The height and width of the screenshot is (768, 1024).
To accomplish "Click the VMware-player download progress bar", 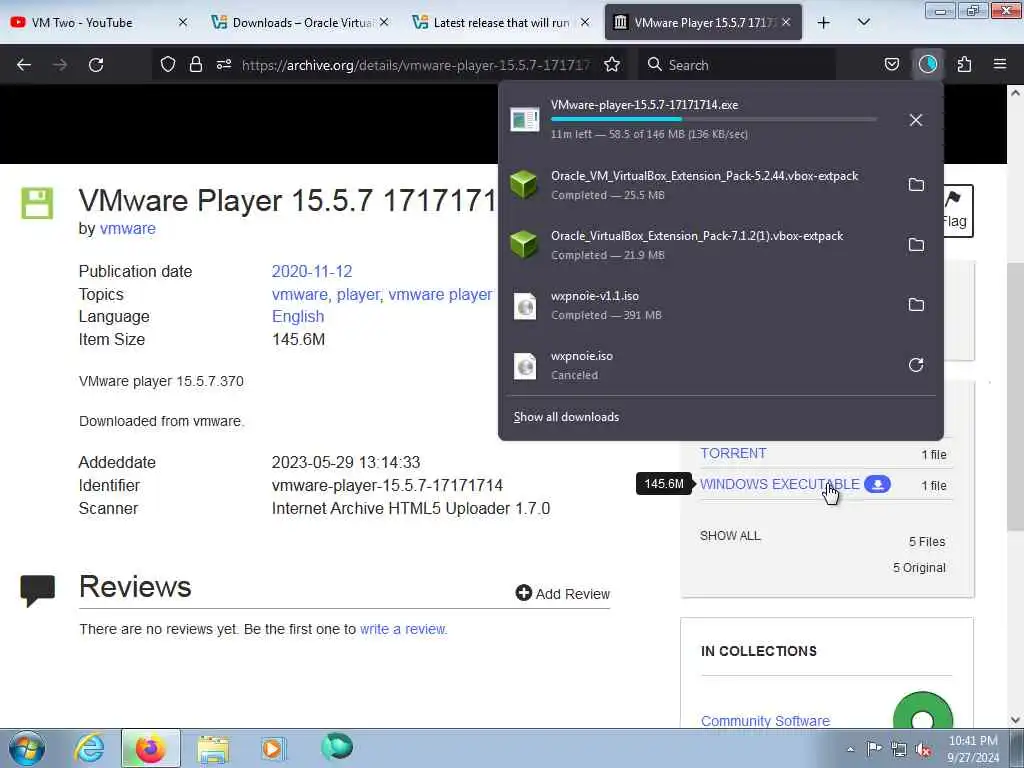I will point(714,119).
